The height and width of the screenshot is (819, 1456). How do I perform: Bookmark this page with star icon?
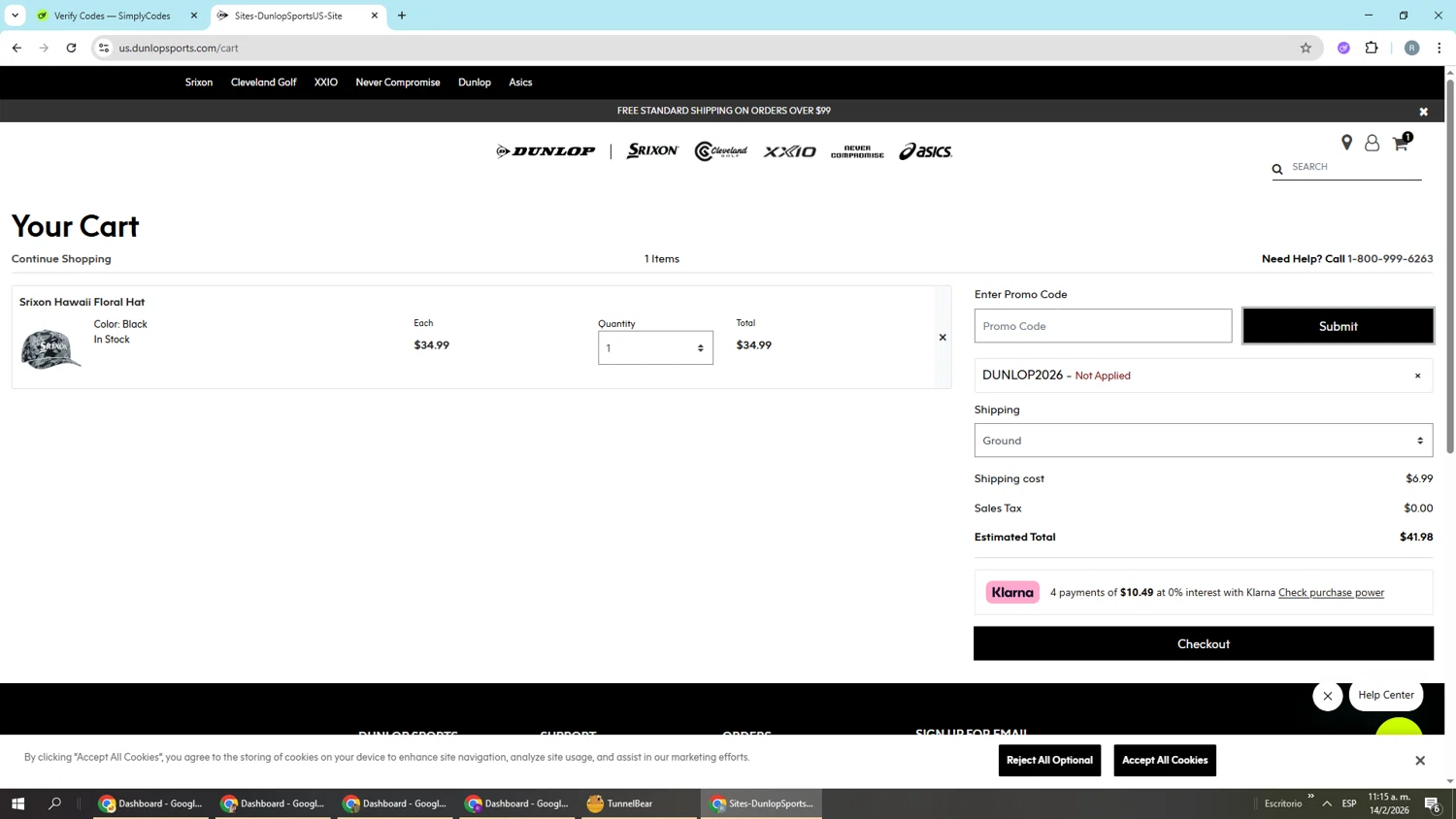tap(1306, 48)
